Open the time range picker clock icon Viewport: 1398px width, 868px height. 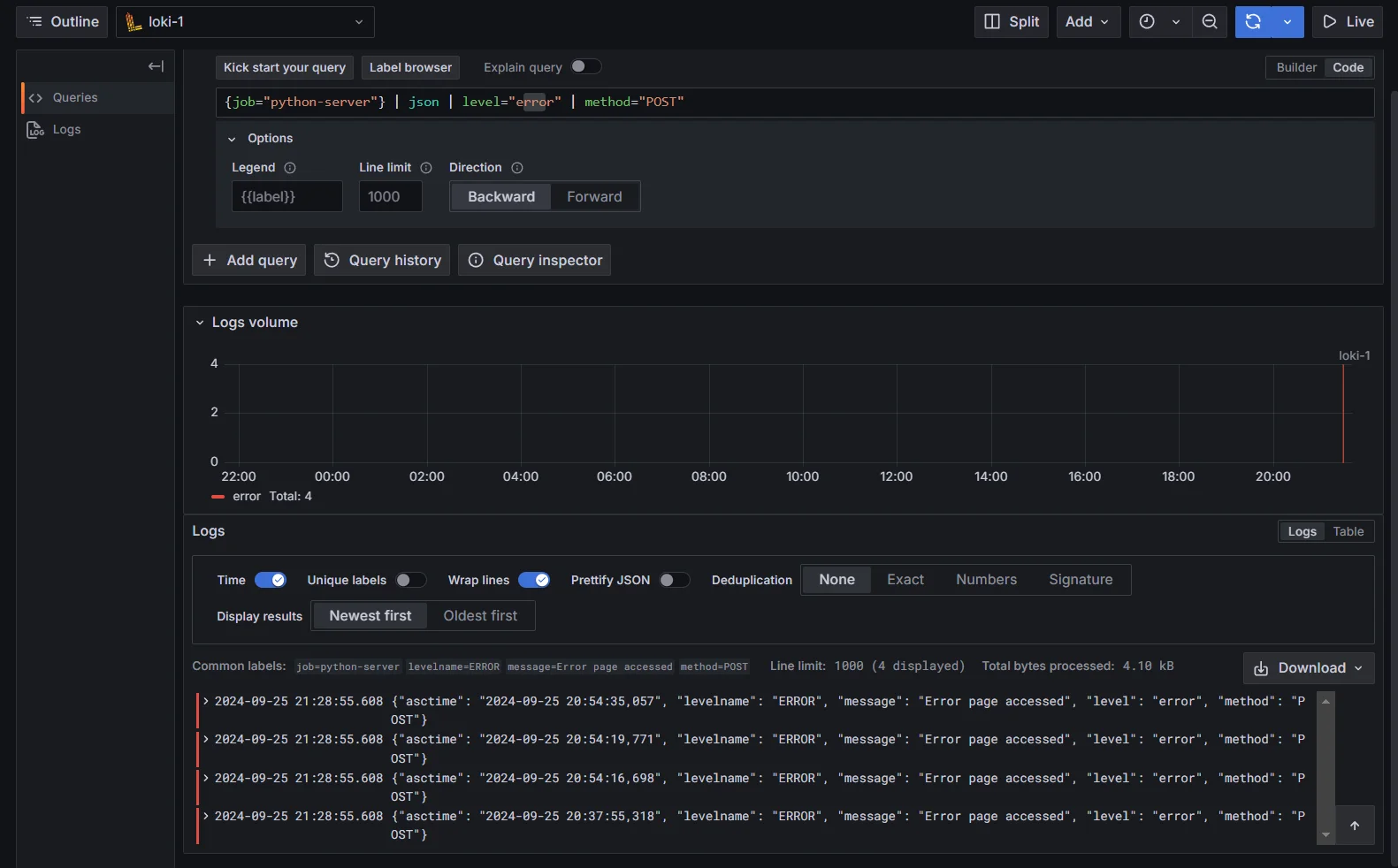click(1147, 22)
